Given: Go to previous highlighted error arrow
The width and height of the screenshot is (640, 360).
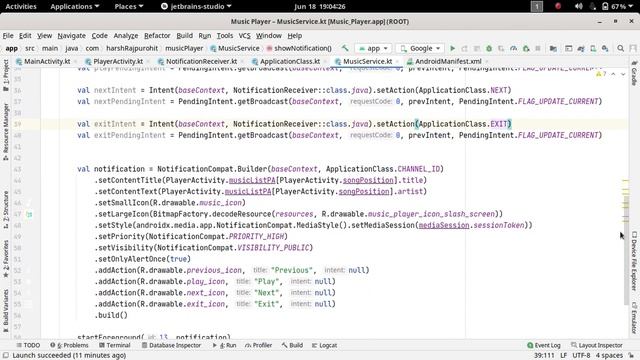Looking at the screenshot, I should click(x=613, y=74).
